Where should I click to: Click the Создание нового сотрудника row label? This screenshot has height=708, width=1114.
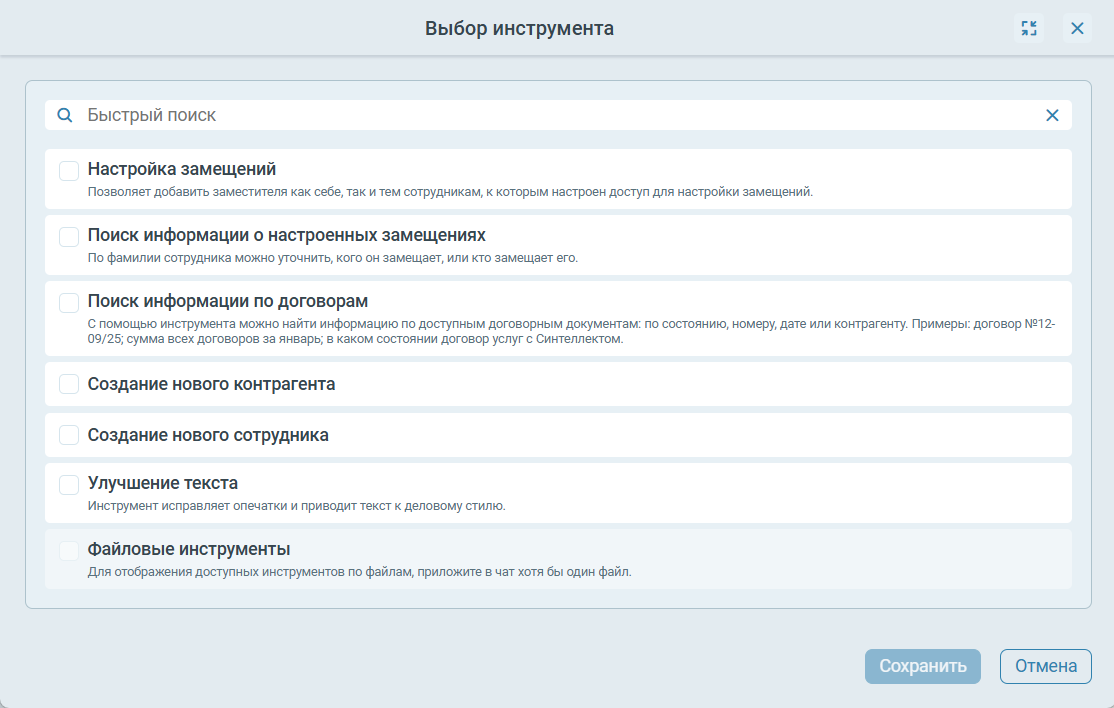coord(208,435)
